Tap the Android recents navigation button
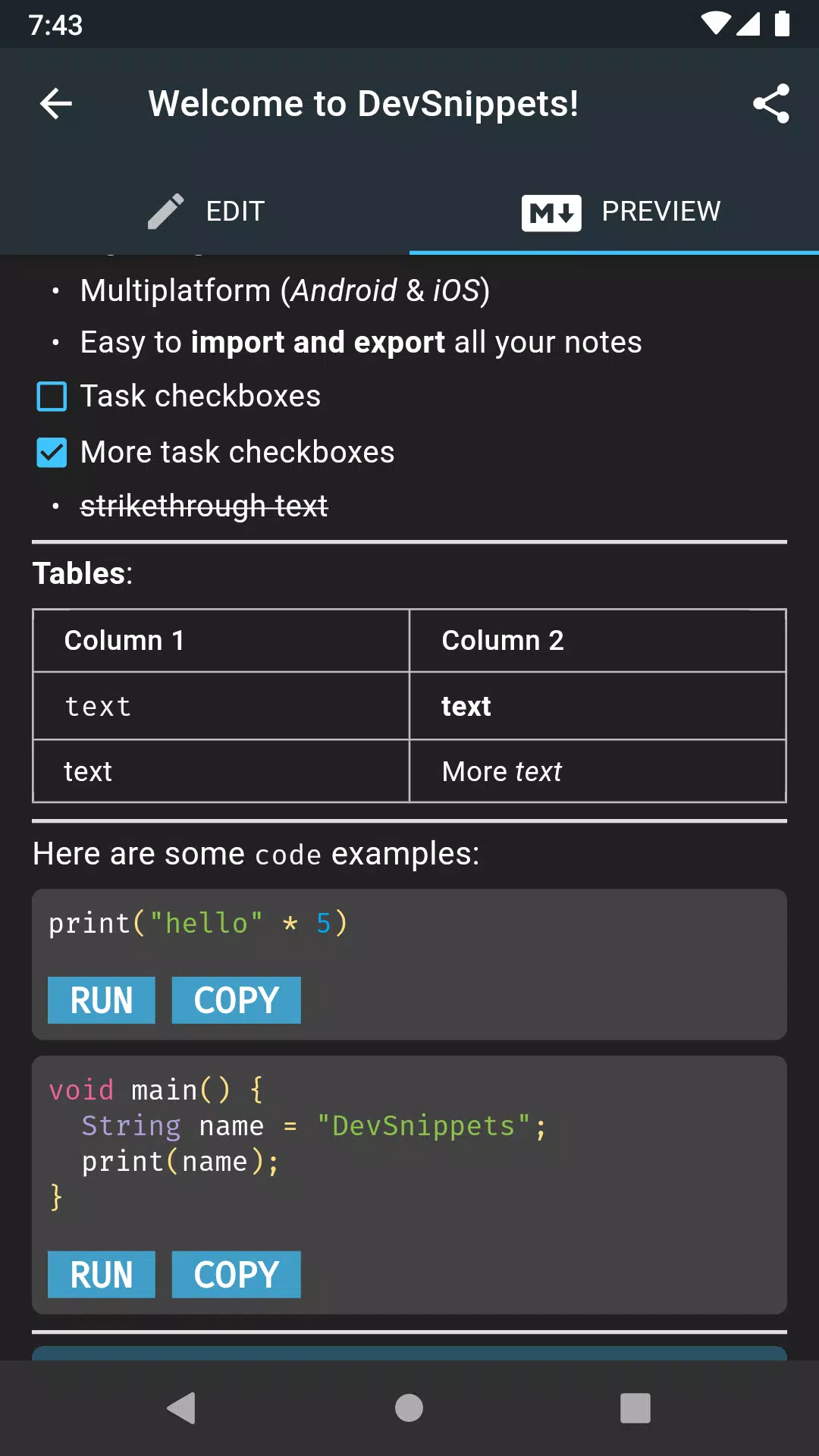Image resolution: width=819 pixels, height=1456 pixels. coord(635,1408)
